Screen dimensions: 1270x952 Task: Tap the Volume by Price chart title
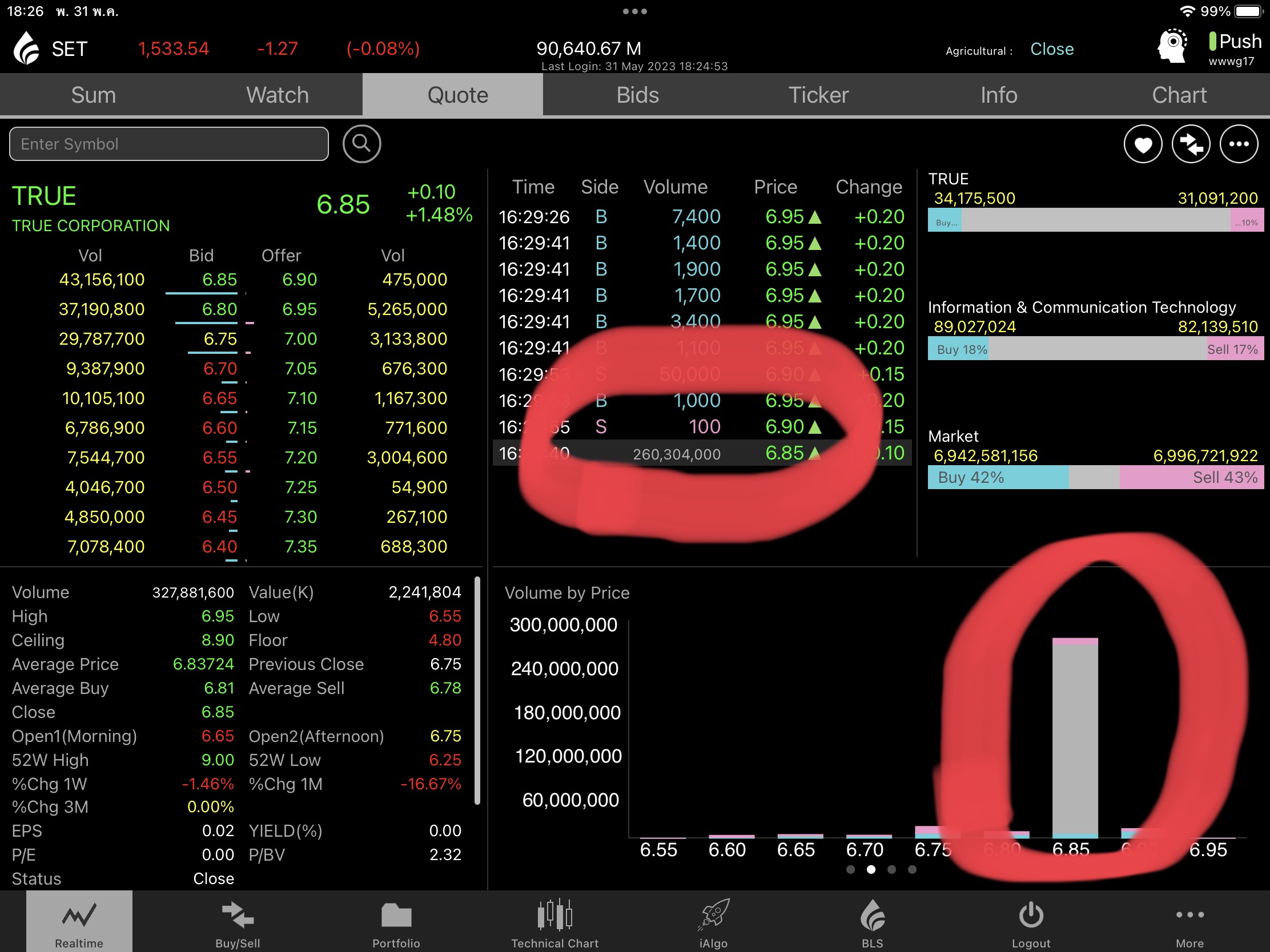click(x=566, y=593)
